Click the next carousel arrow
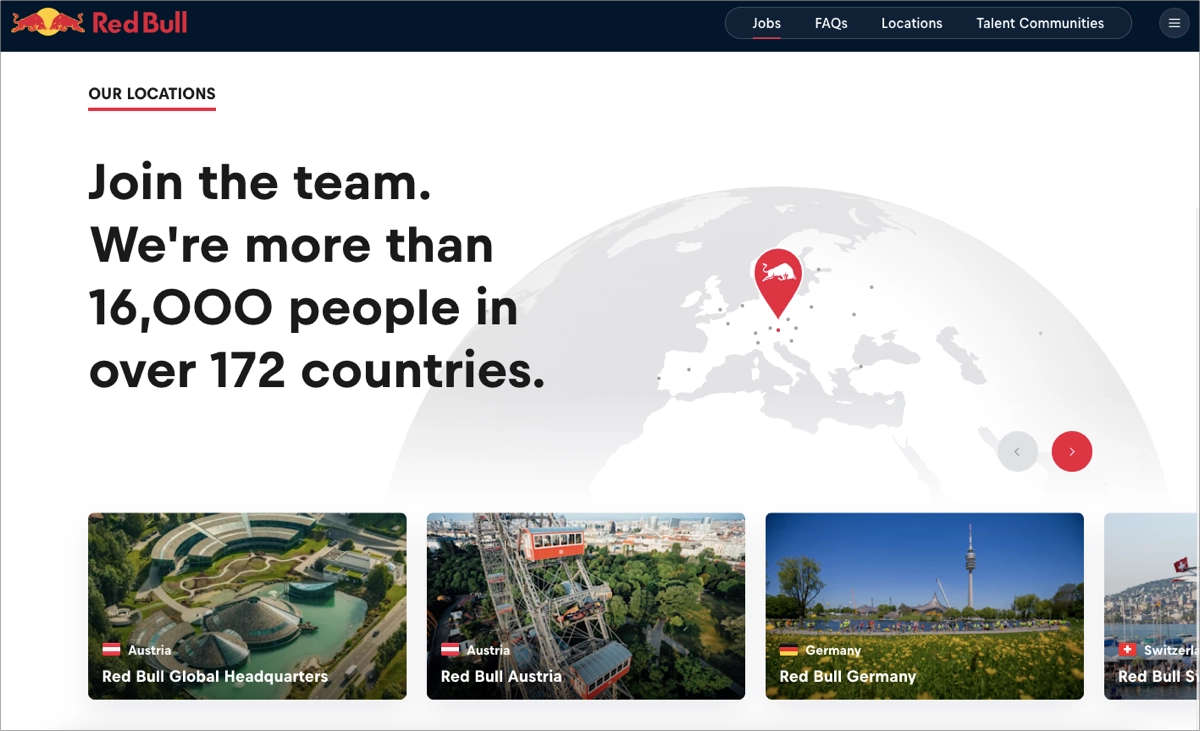The image size is (1200, 731). 1071,451
